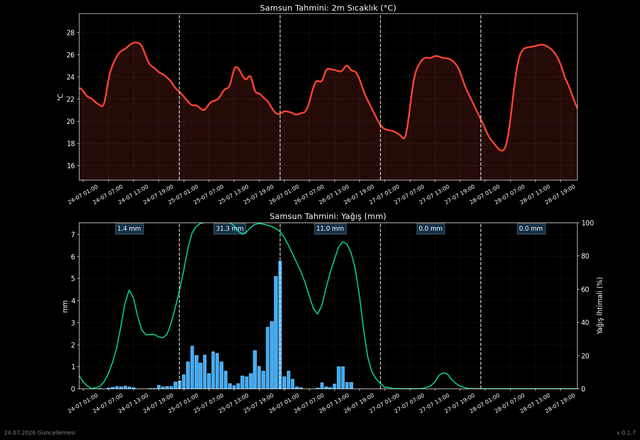This screenshot has height=440, width=640.
Task: Click '24-07 19:00' tick under precipitation chart
Action: click(158, 404)
